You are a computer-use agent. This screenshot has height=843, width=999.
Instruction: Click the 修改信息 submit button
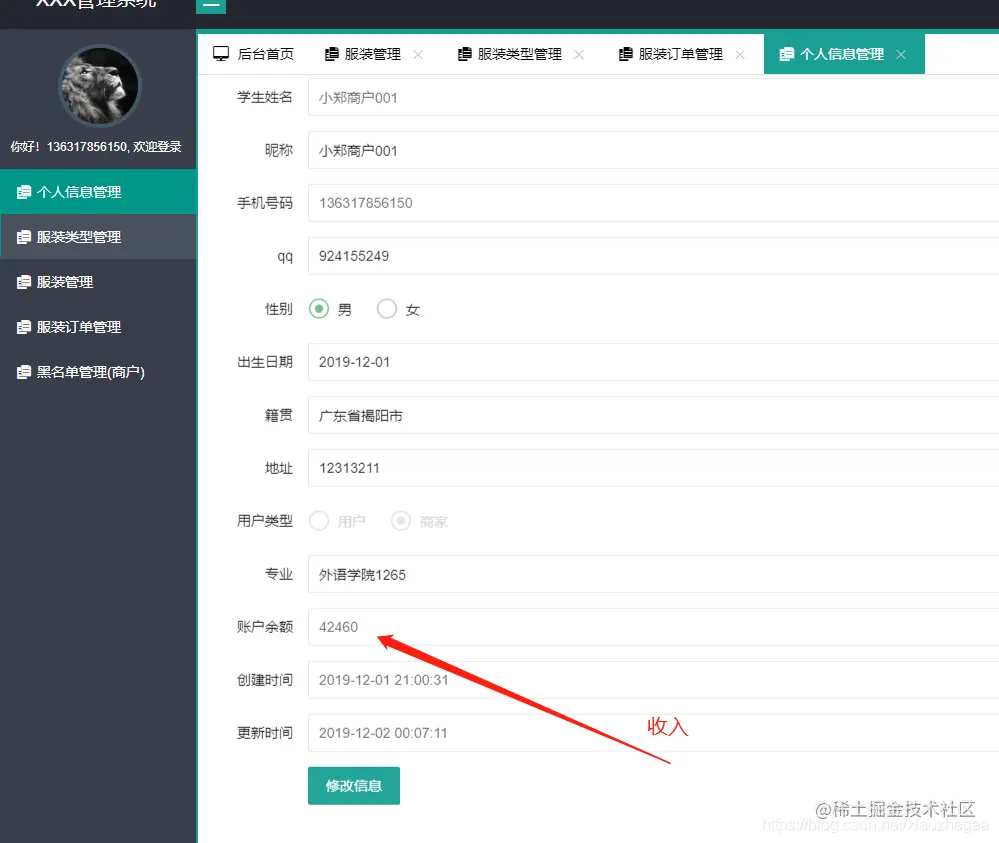click(x=353, y=786)
